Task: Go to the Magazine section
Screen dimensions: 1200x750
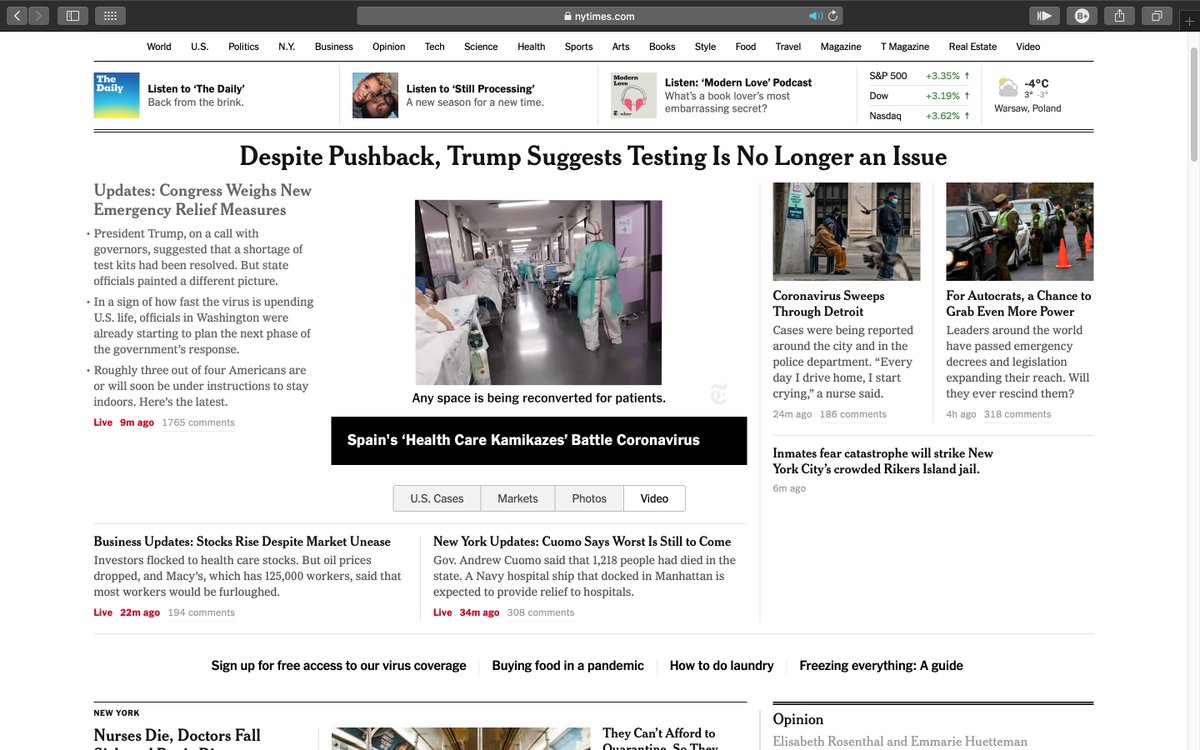Action: click(x=841, y=46)
